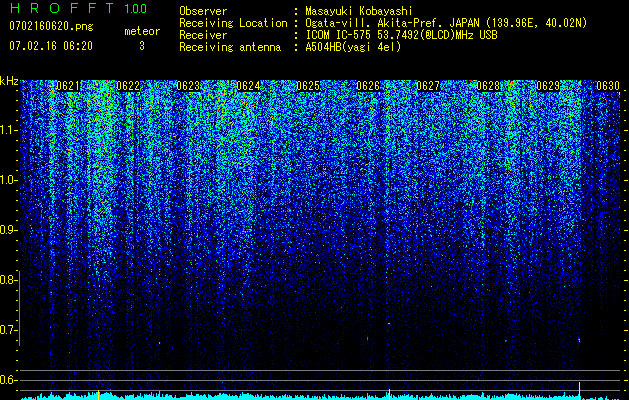Click the 0624 time marker
Viewport: 629px width, 400px height.
pyautogui.click(x=248, y=86)
